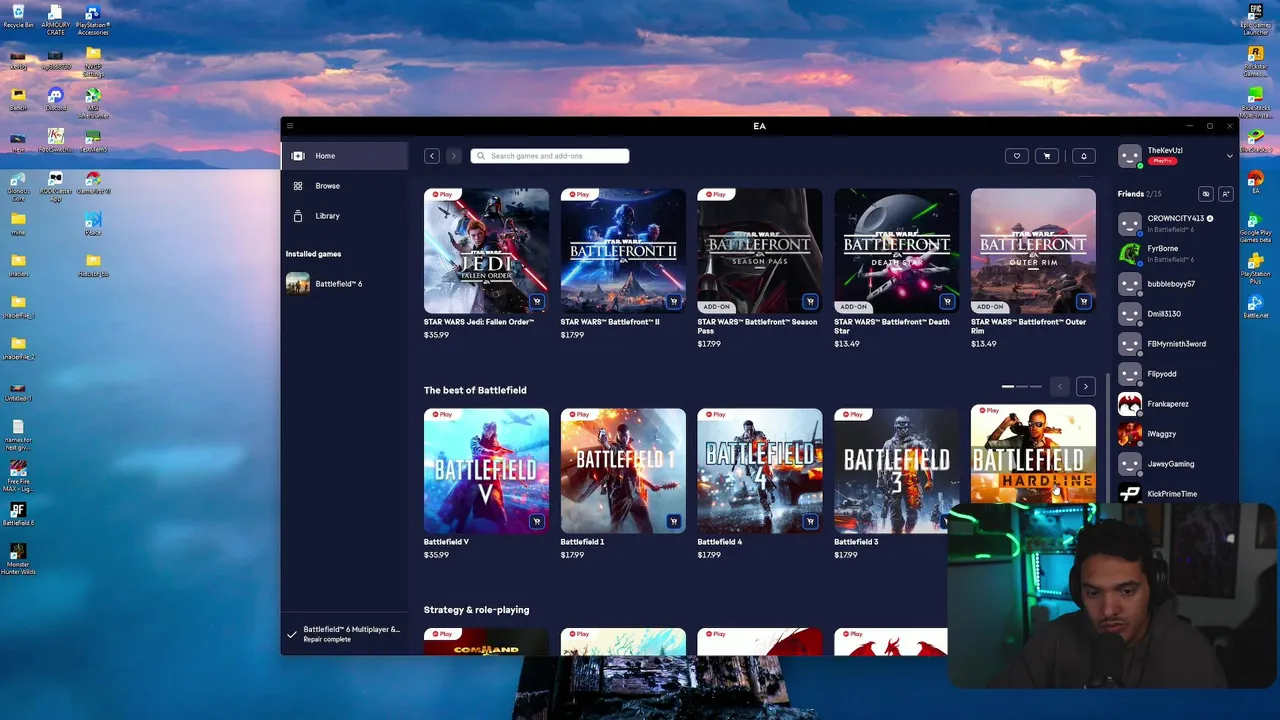1280x720 pixels.
Task: Add Battlefield V to cart
Action: pyautogui.click(x=537, y=521)
